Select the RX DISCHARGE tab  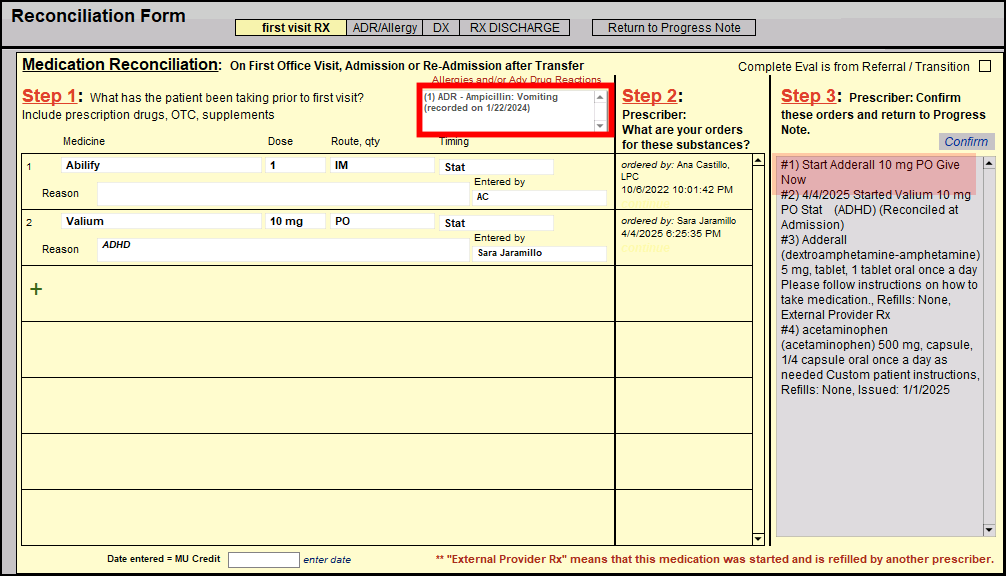click(x=514, y=28)
